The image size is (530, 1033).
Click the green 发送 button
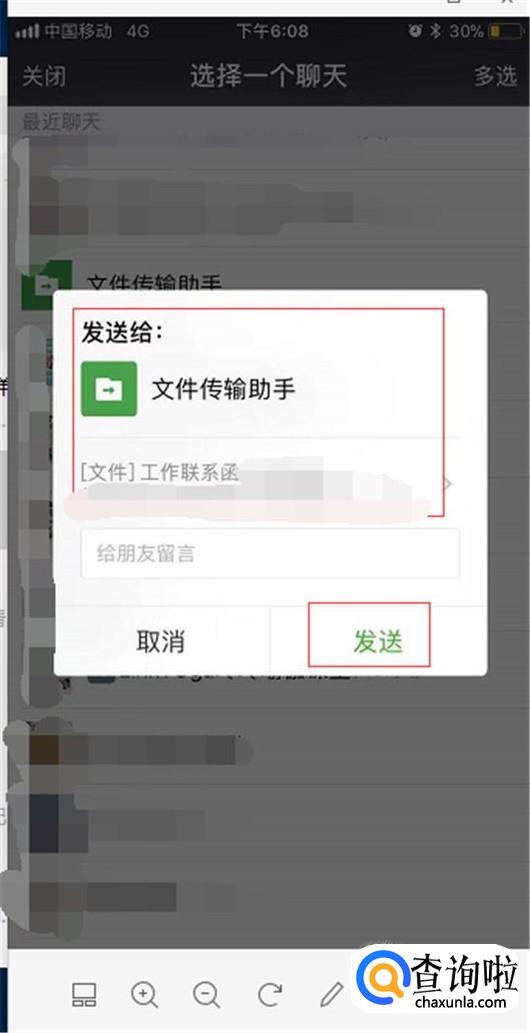[x=378, y=641]
